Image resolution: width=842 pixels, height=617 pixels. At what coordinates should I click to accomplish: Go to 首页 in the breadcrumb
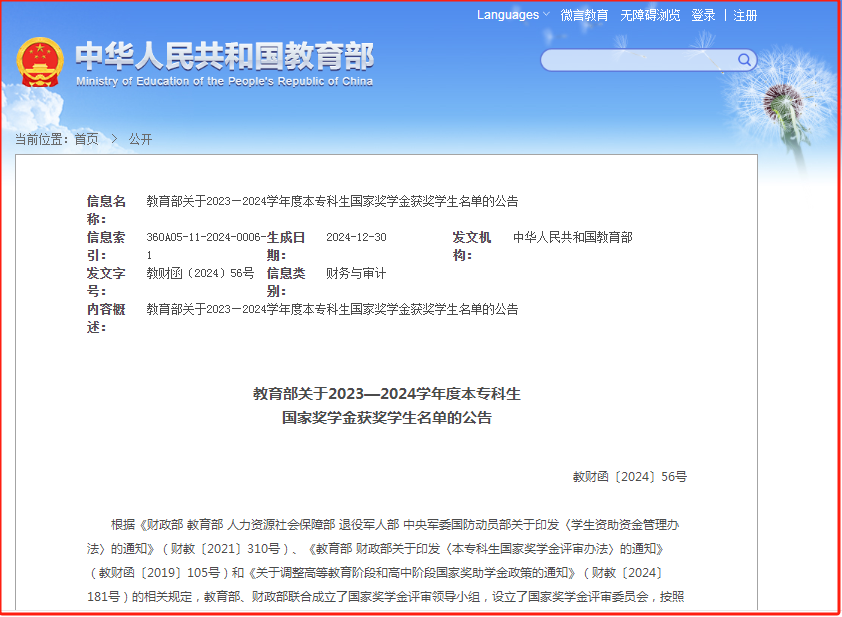pos(86,139)
